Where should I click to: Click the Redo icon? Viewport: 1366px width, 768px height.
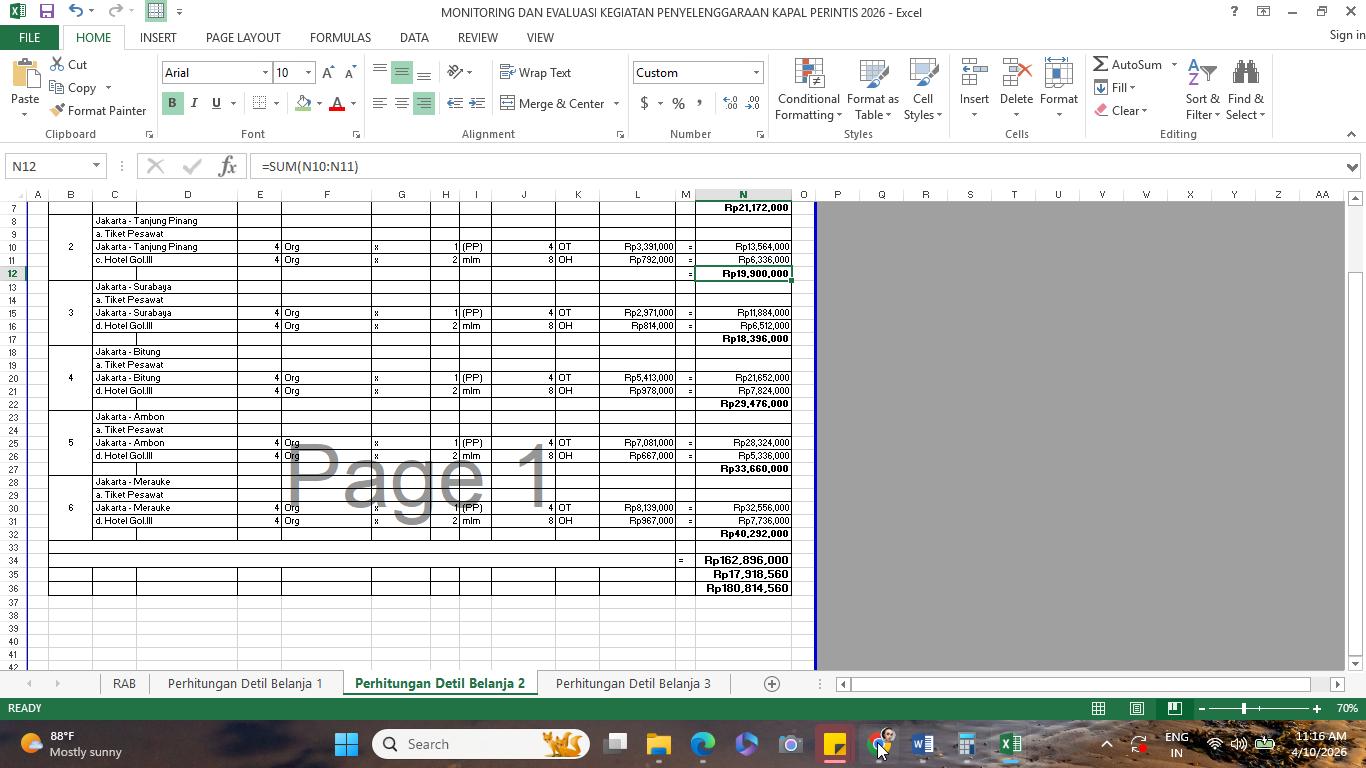(x=114, y=11)
